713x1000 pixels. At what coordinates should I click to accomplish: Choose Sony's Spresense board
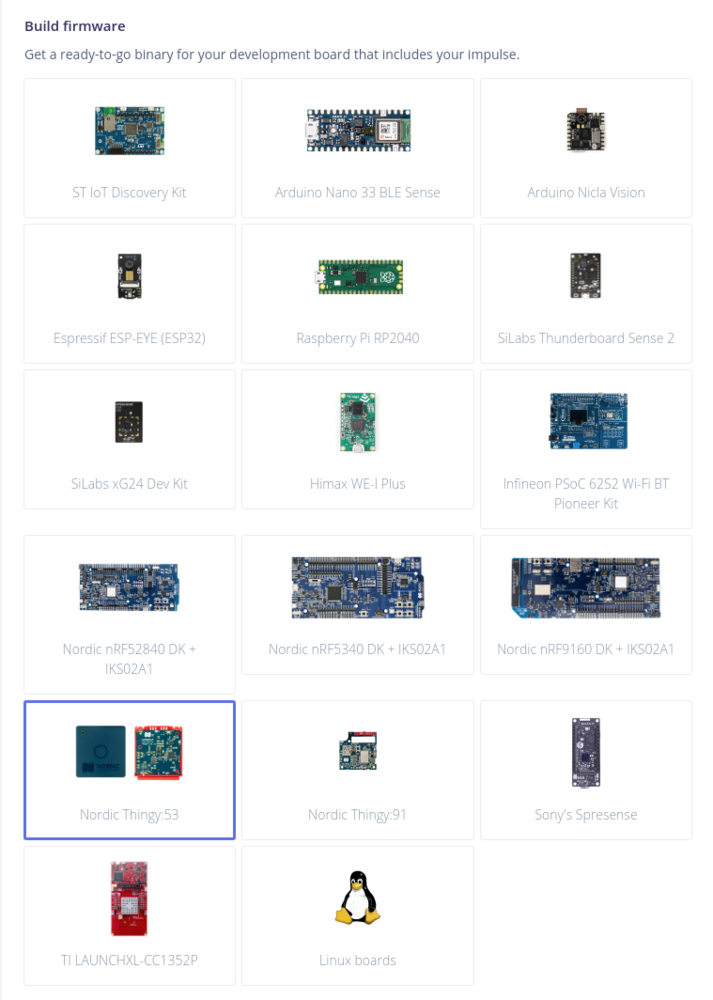click(586, 770)
